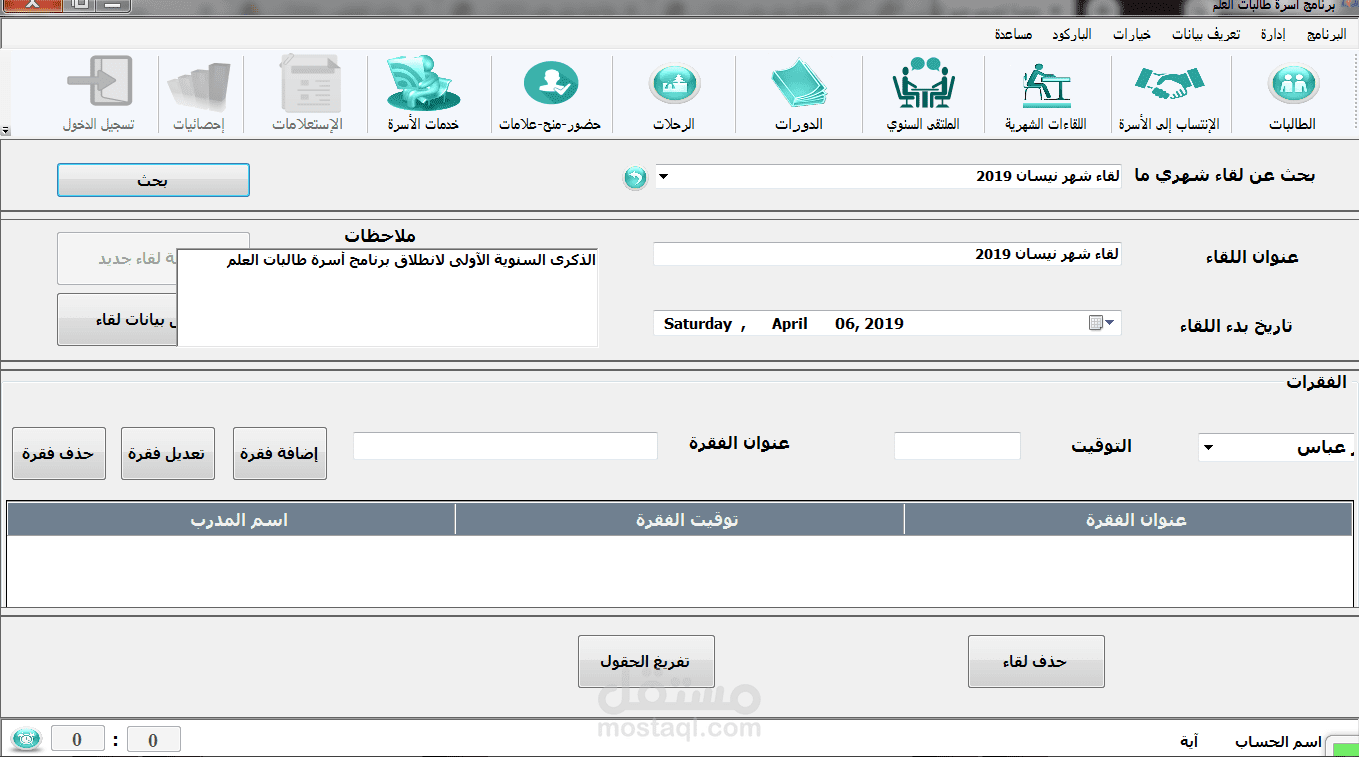The image size is (1359, 757).
Task: Open the إحصائيات statistics module
Action: (x=199, y=96)
